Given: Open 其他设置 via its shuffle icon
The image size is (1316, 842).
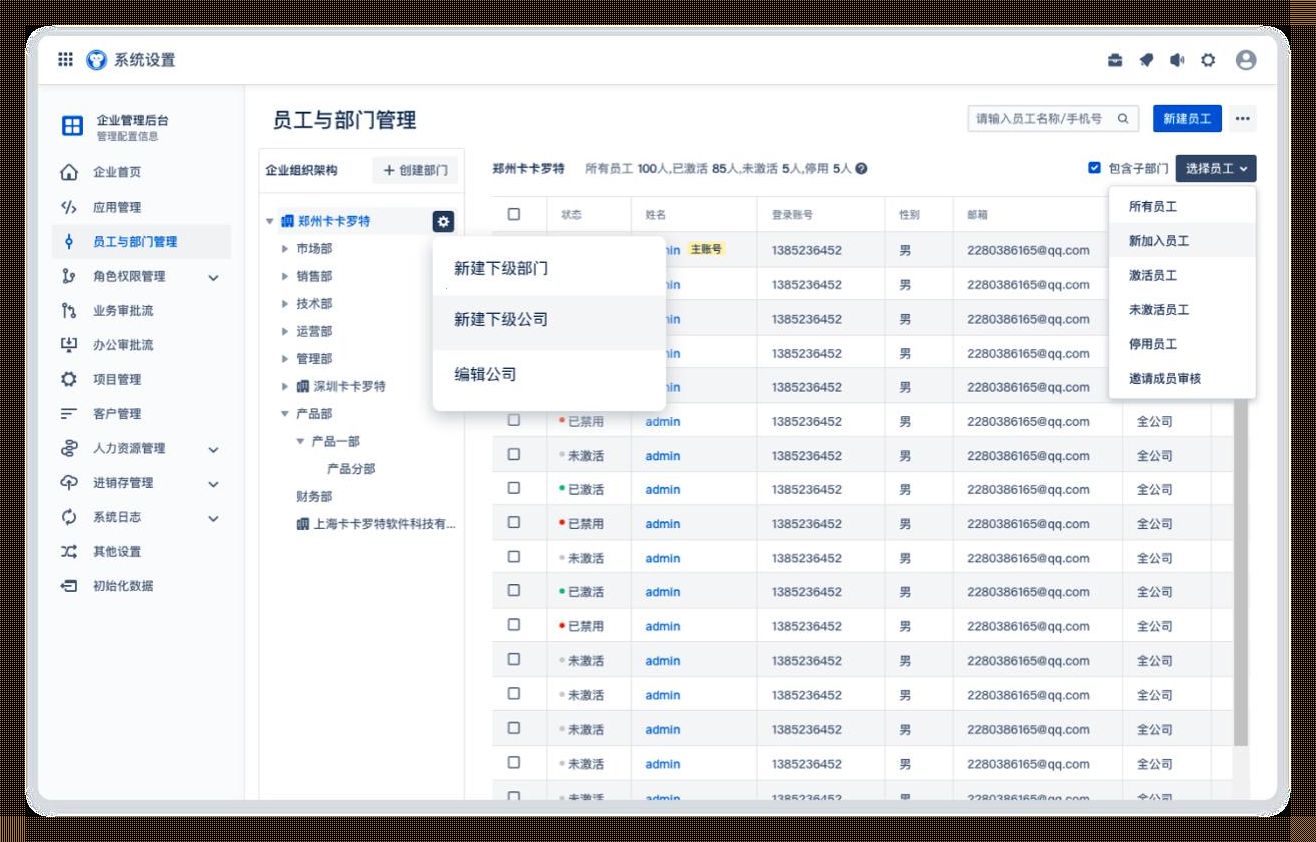Looking at the screenshot, I should pos(69,551).
